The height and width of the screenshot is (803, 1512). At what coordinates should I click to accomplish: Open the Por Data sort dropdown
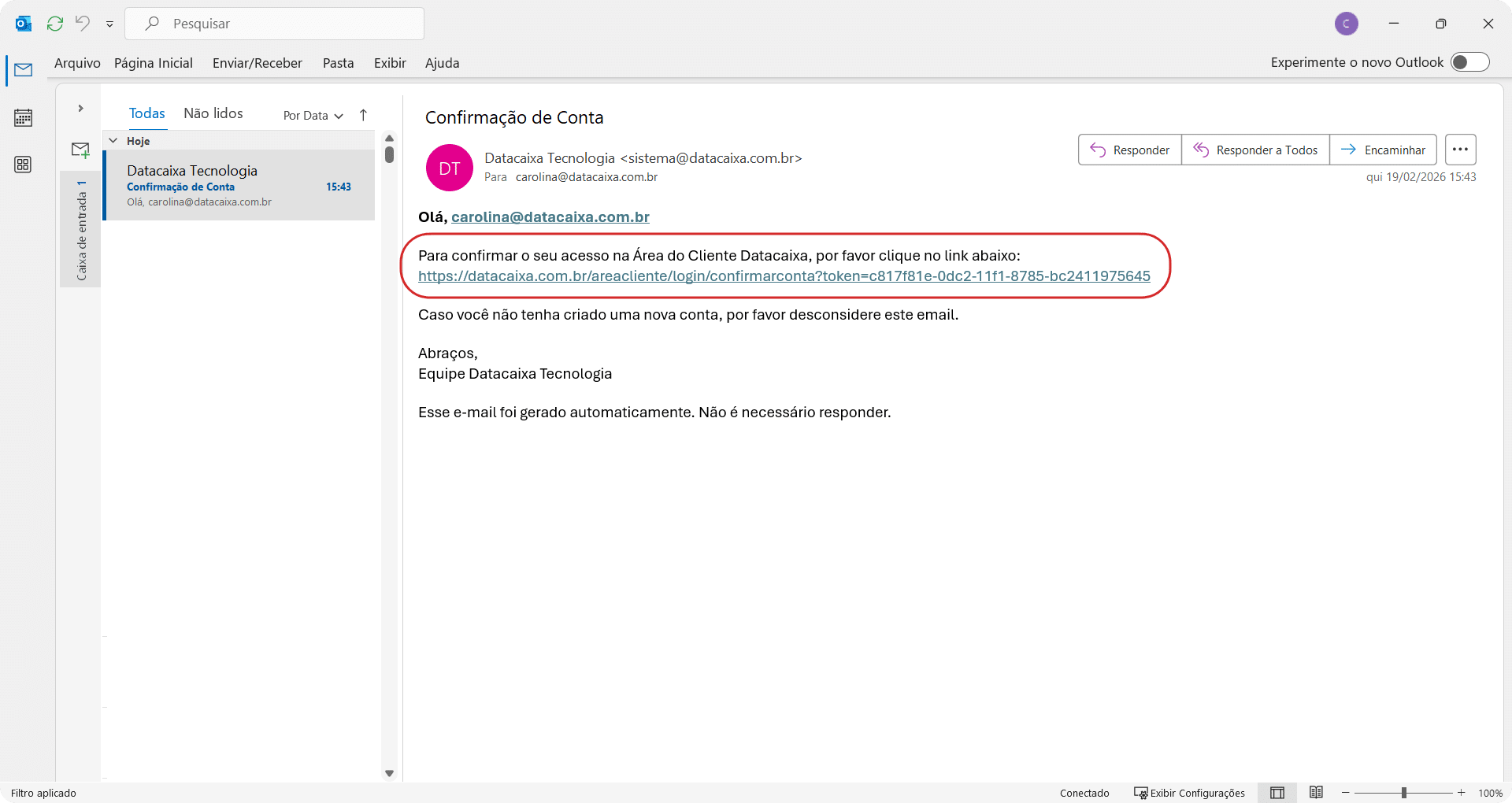313,116
